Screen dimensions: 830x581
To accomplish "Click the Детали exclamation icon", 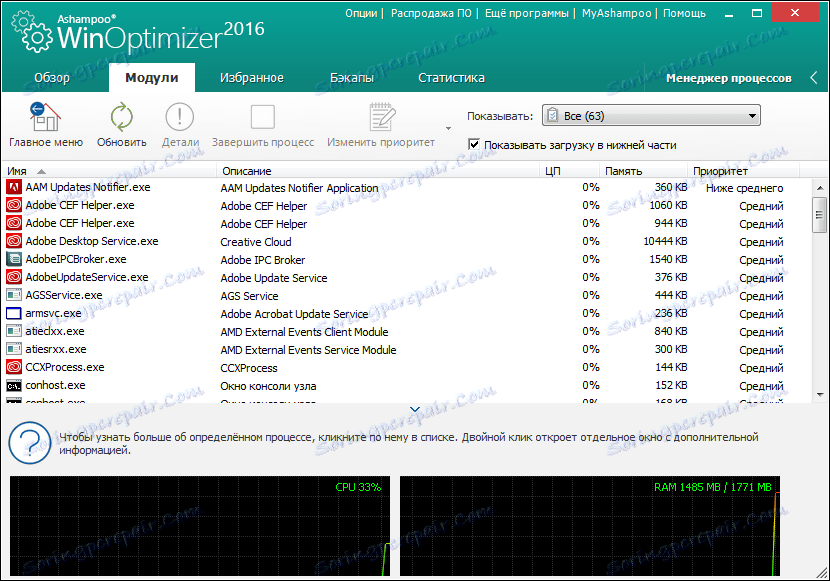I will coord(179,115).
